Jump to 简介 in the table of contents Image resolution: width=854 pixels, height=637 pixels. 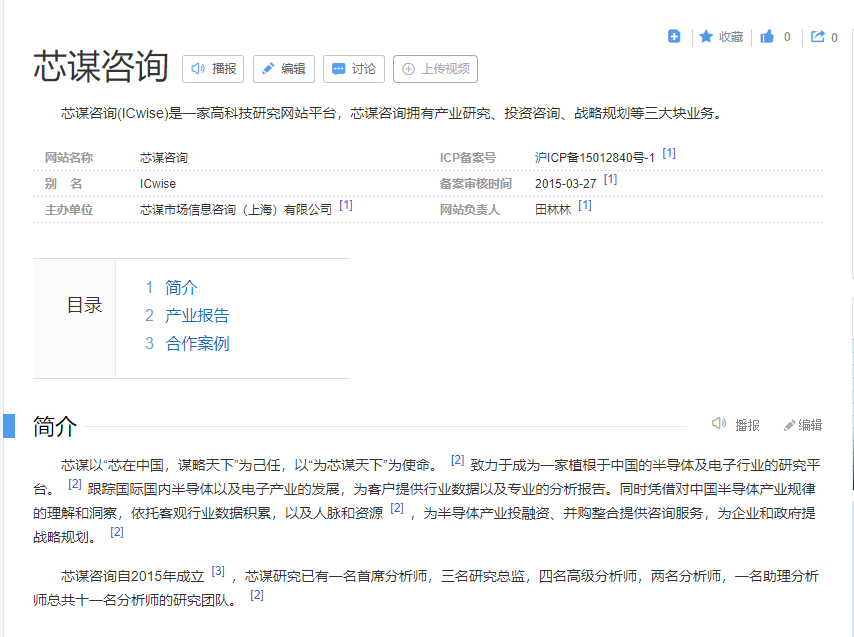181,287
